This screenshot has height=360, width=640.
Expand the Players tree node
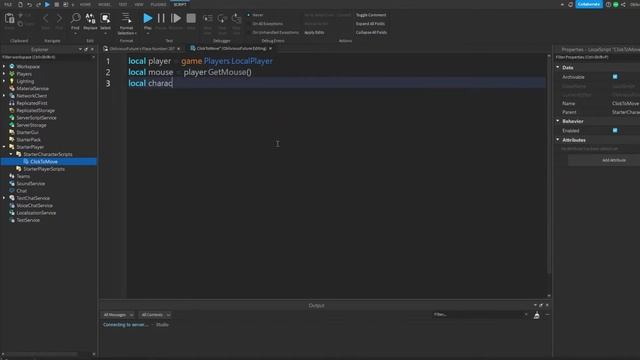(x=4, y=73)
